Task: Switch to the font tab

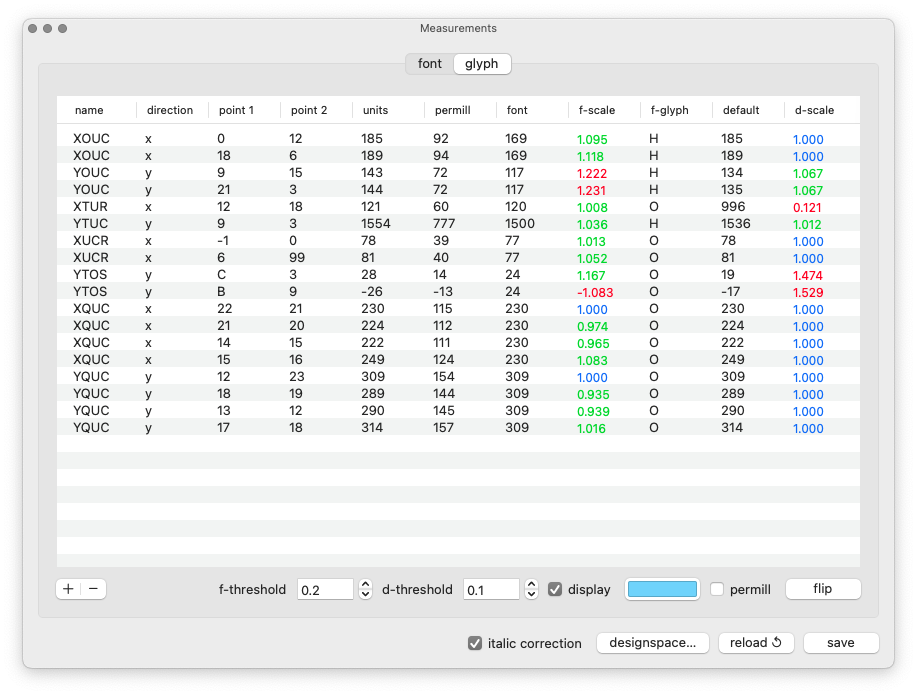Action: tap(430, 64)
